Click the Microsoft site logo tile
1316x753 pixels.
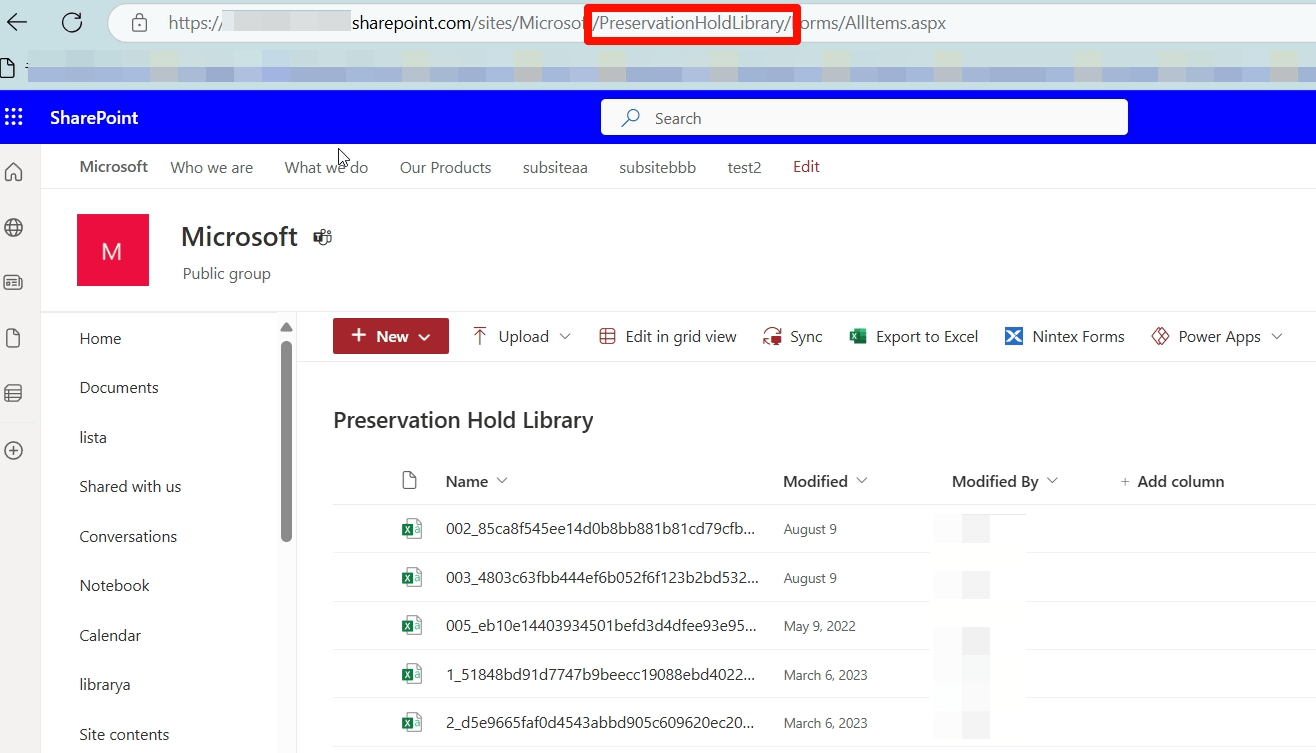pyautogui.click(x=113, y=250)
